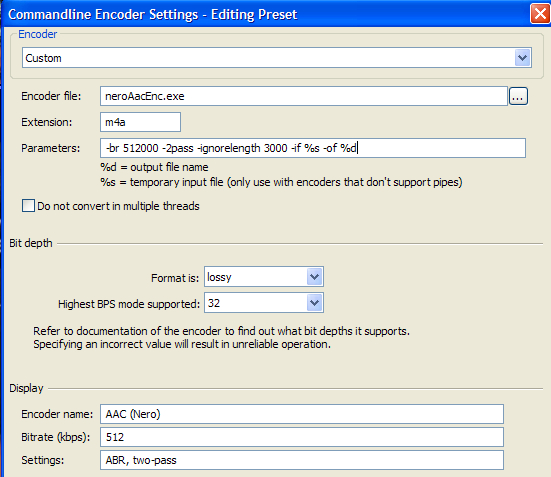Click the Parameters label
551x477 pixels.
tap(51, 148)
